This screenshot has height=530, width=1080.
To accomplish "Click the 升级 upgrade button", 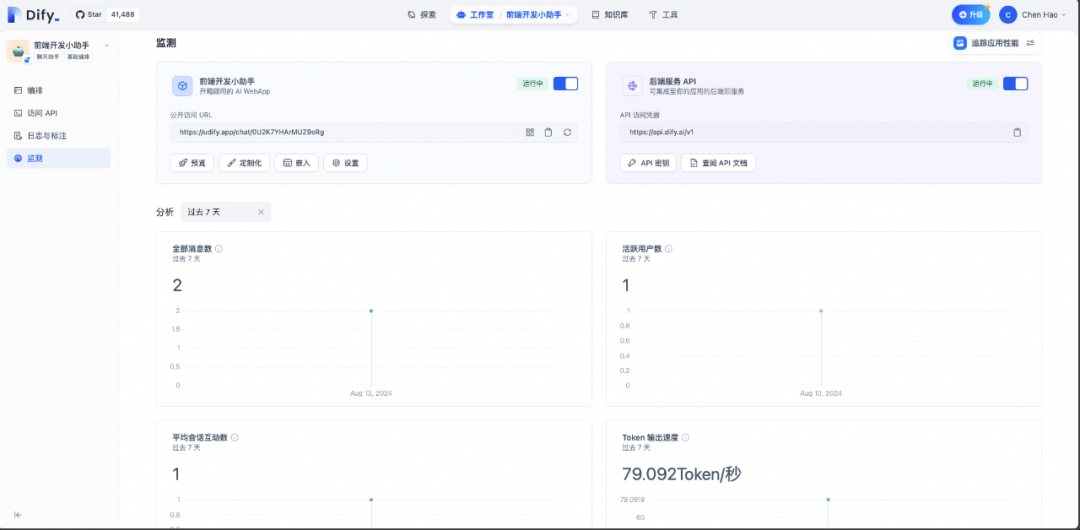I will (x=970, y=14).
